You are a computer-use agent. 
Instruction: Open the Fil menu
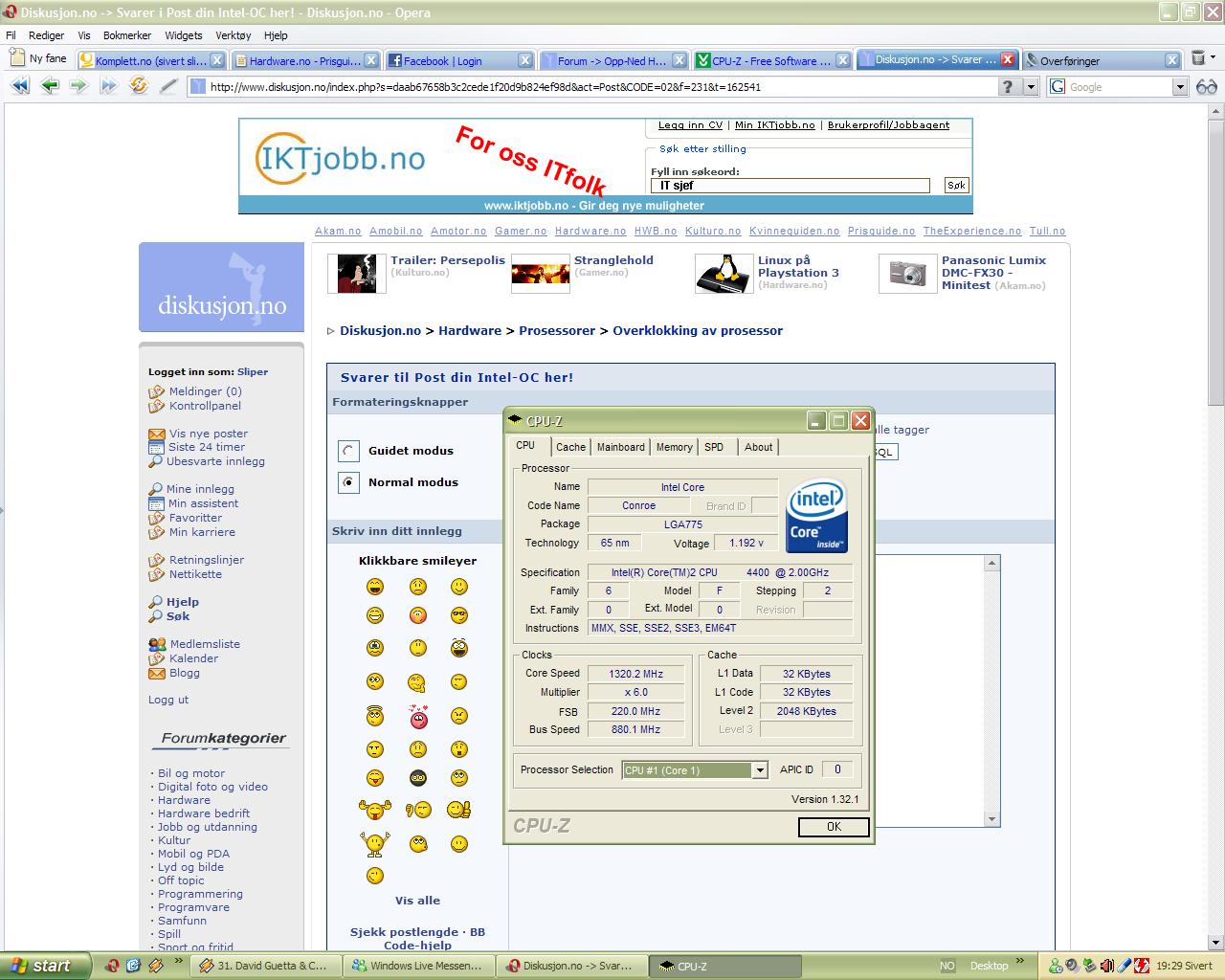point(11,35)
